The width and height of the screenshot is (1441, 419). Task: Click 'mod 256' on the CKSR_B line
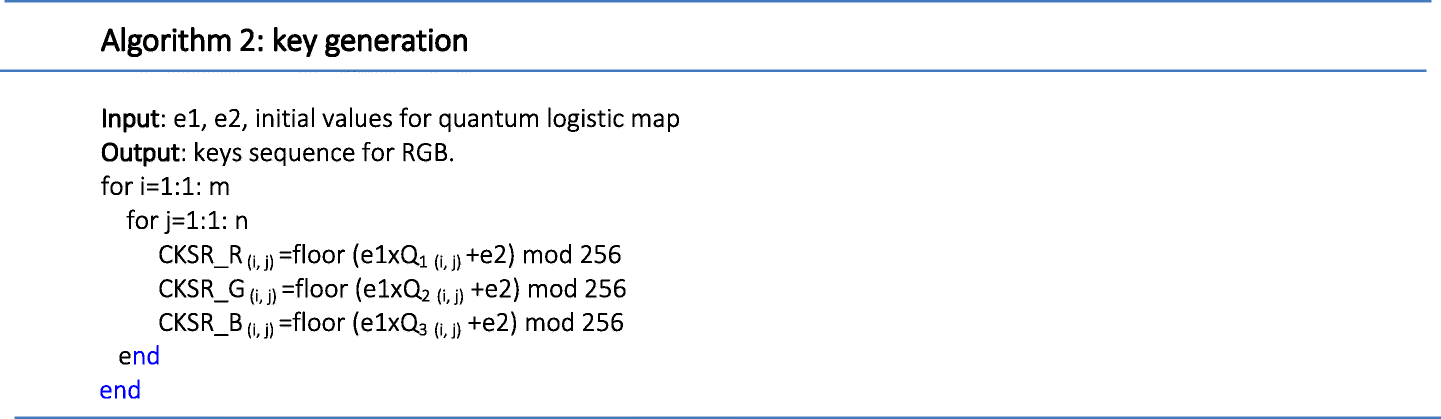coord(574,323)
